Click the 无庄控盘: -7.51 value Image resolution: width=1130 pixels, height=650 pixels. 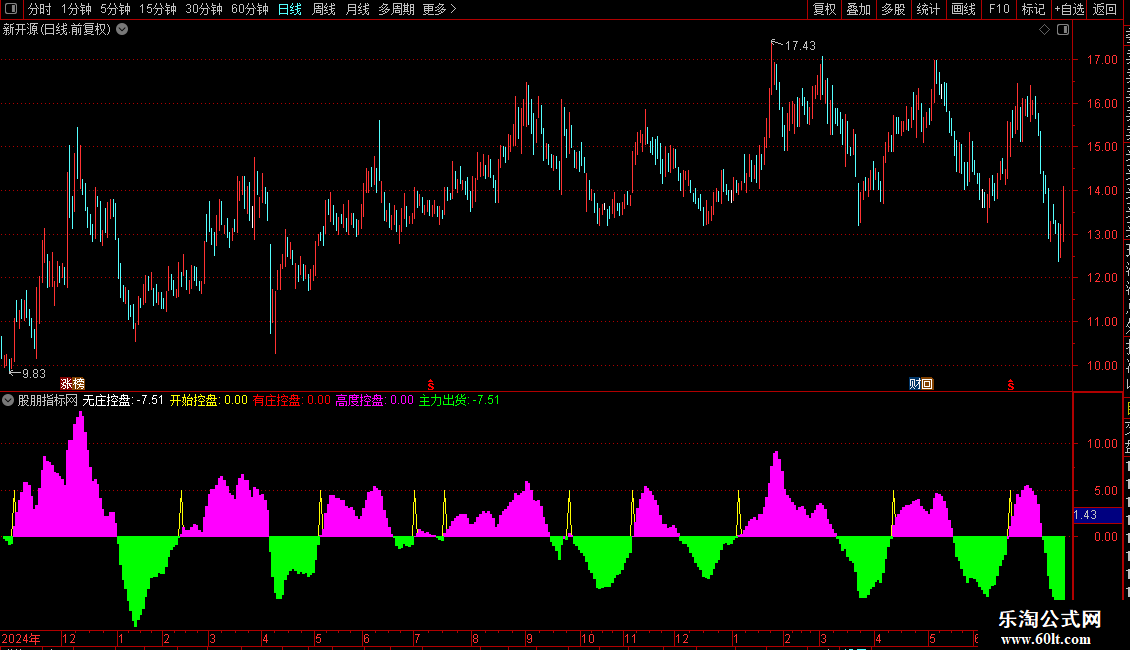click(x=123, y=400)
